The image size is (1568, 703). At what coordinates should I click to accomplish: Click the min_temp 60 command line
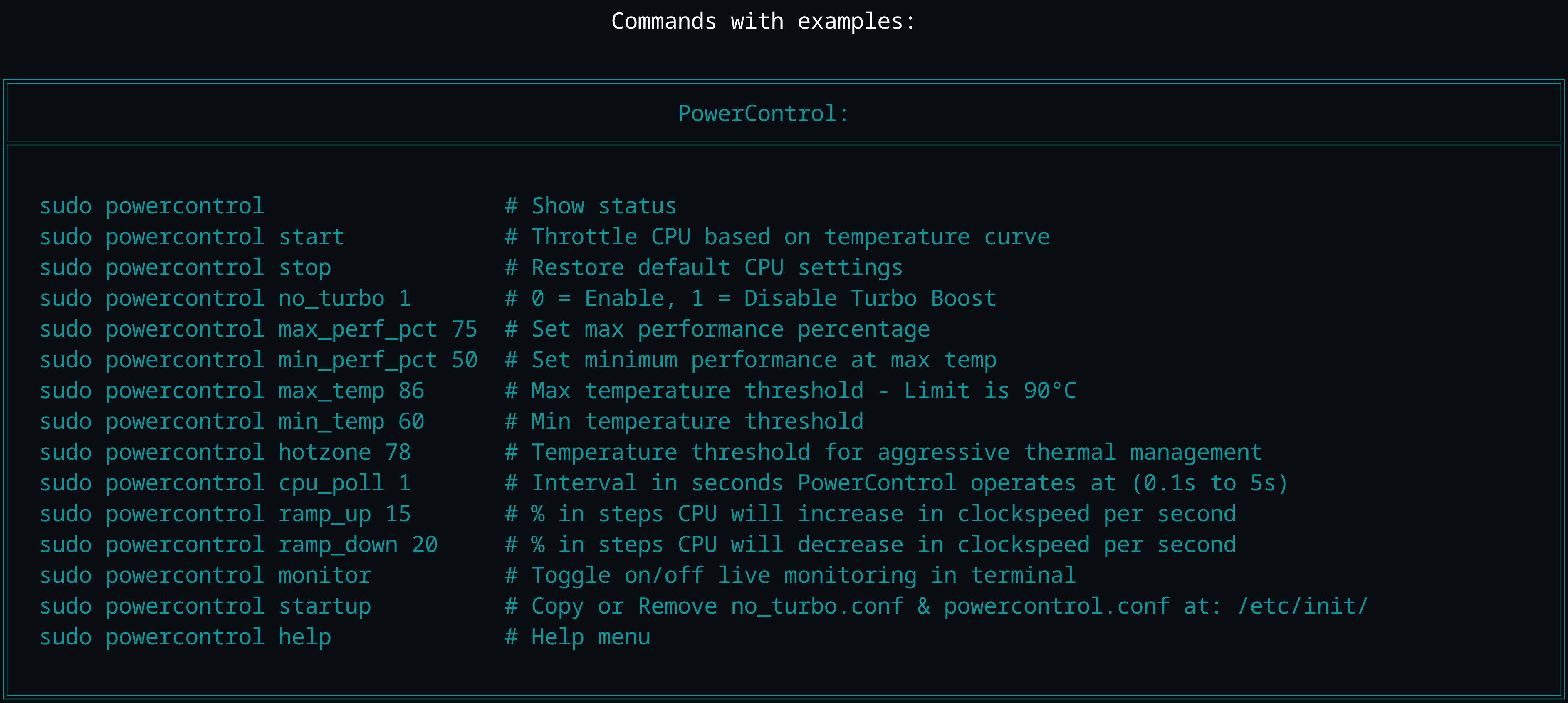pyautogui.click(x=232, y=421)
